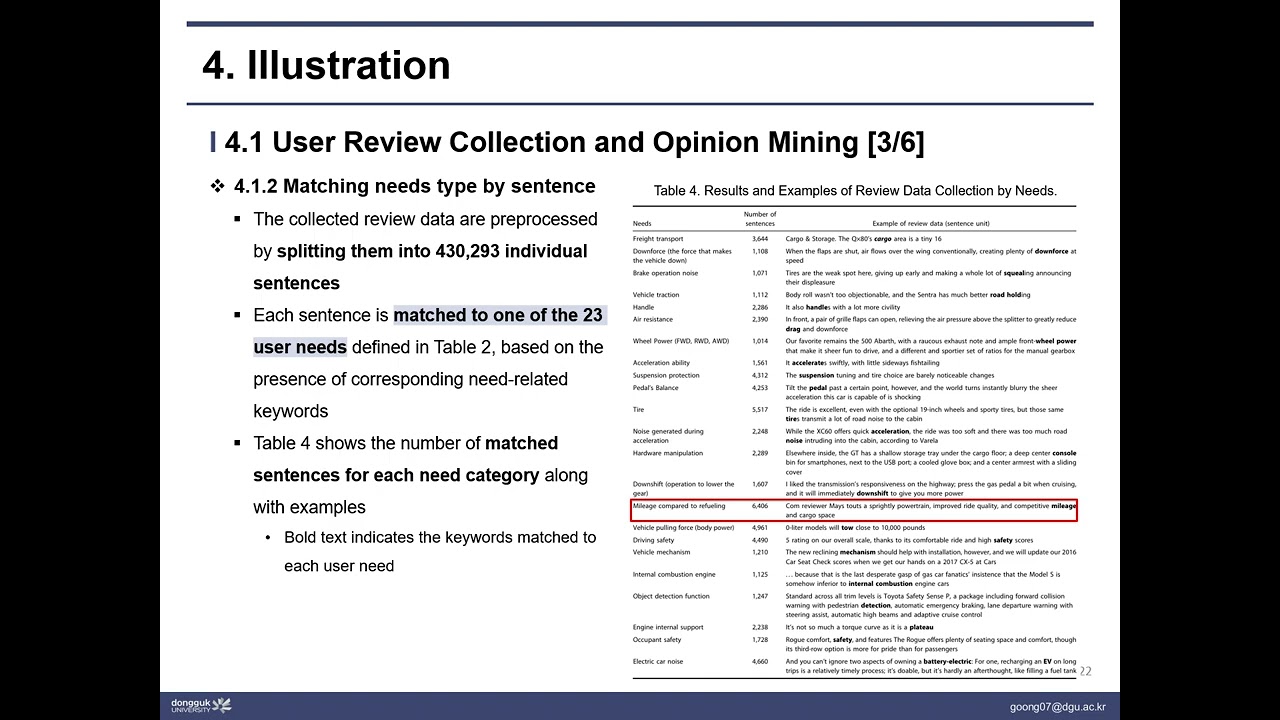Screen dimensions: 1280x720
Task: Click bold text 'splitting them into 430,293 individual'
Action: tap(432, 251)
